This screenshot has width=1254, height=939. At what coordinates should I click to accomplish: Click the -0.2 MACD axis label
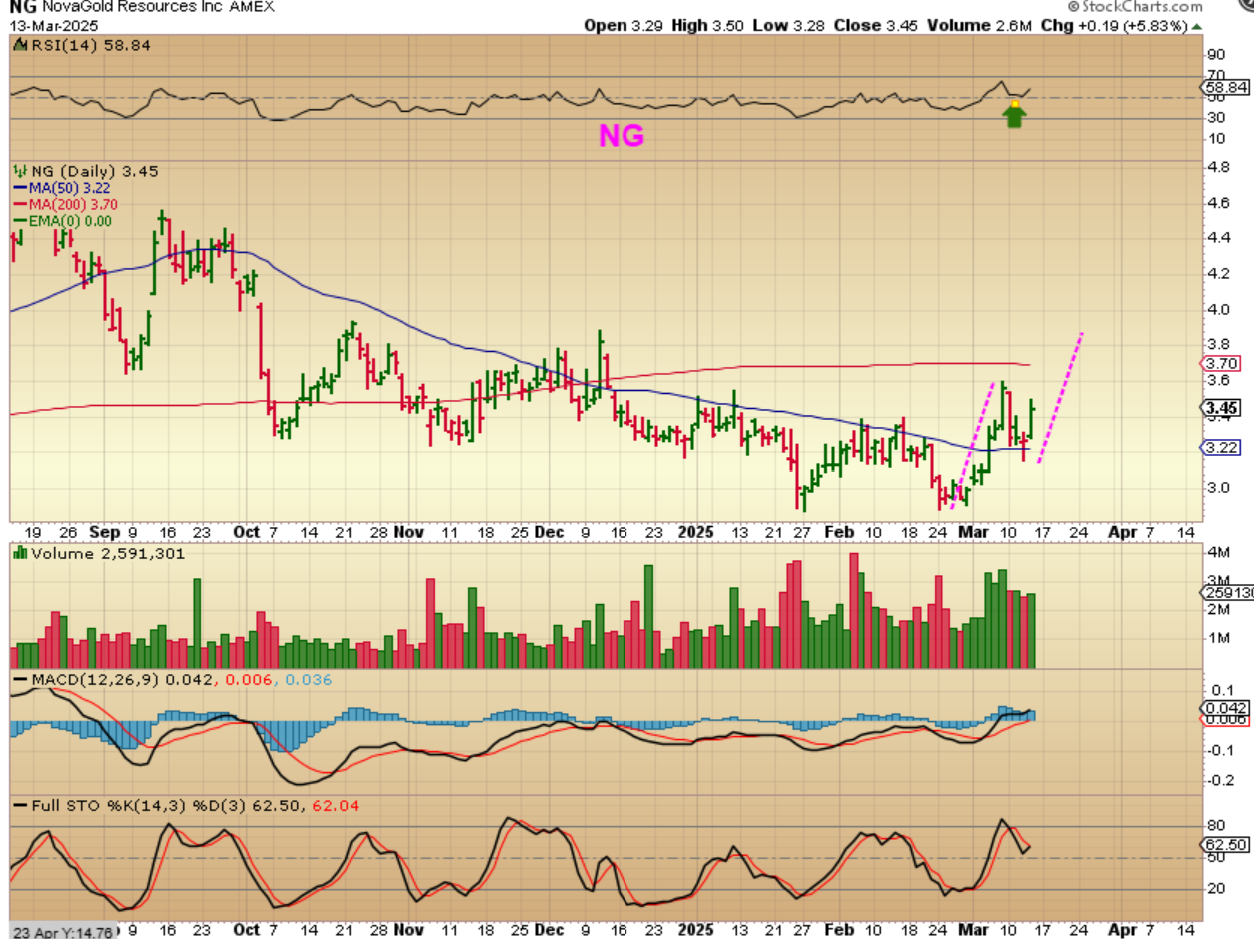pyautogui.click(x=1220, y=781)
